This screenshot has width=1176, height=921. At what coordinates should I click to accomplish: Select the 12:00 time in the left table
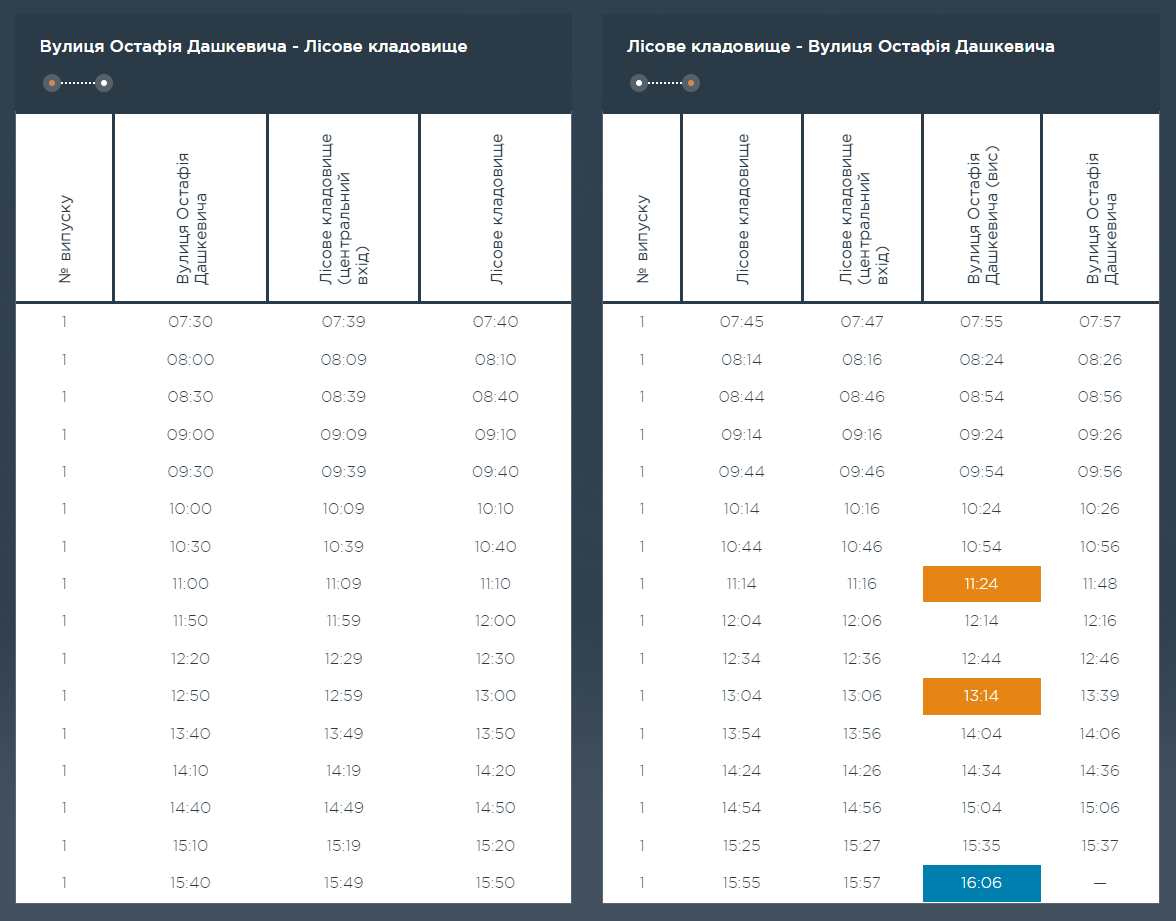point(495,621)
